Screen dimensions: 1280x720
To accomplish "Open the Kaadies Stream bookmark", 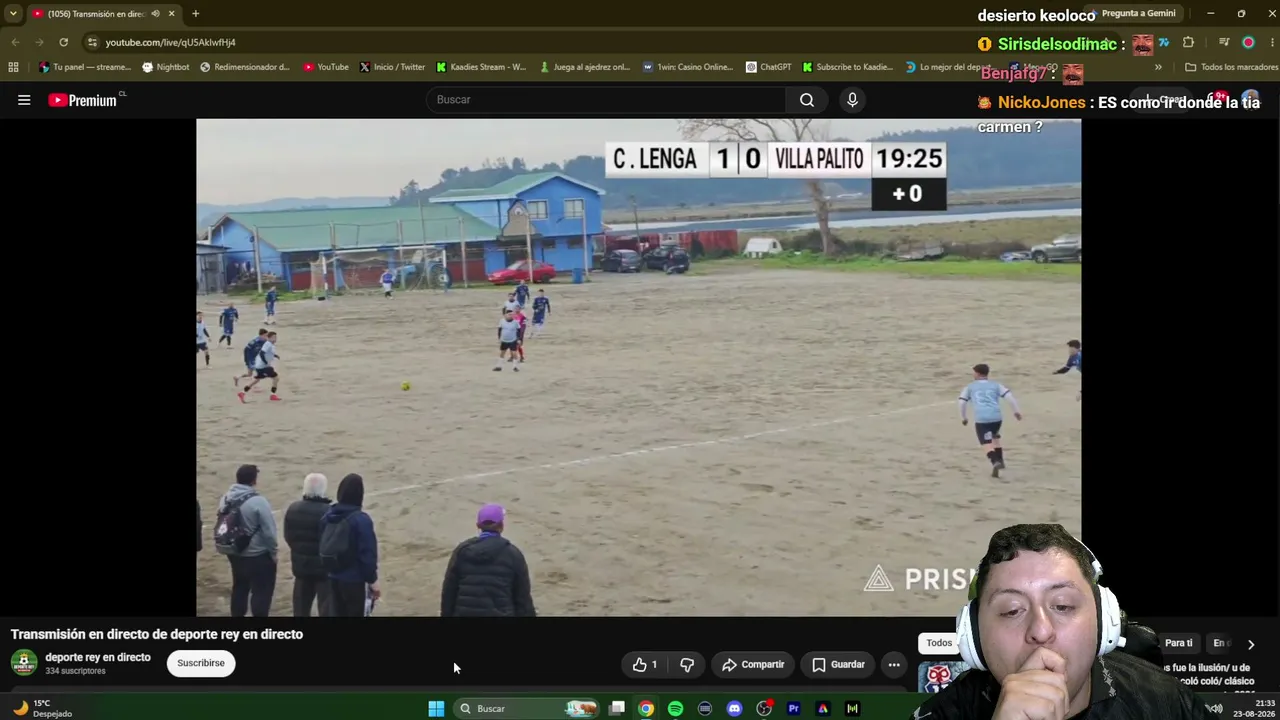I will [x=481, y=67].
